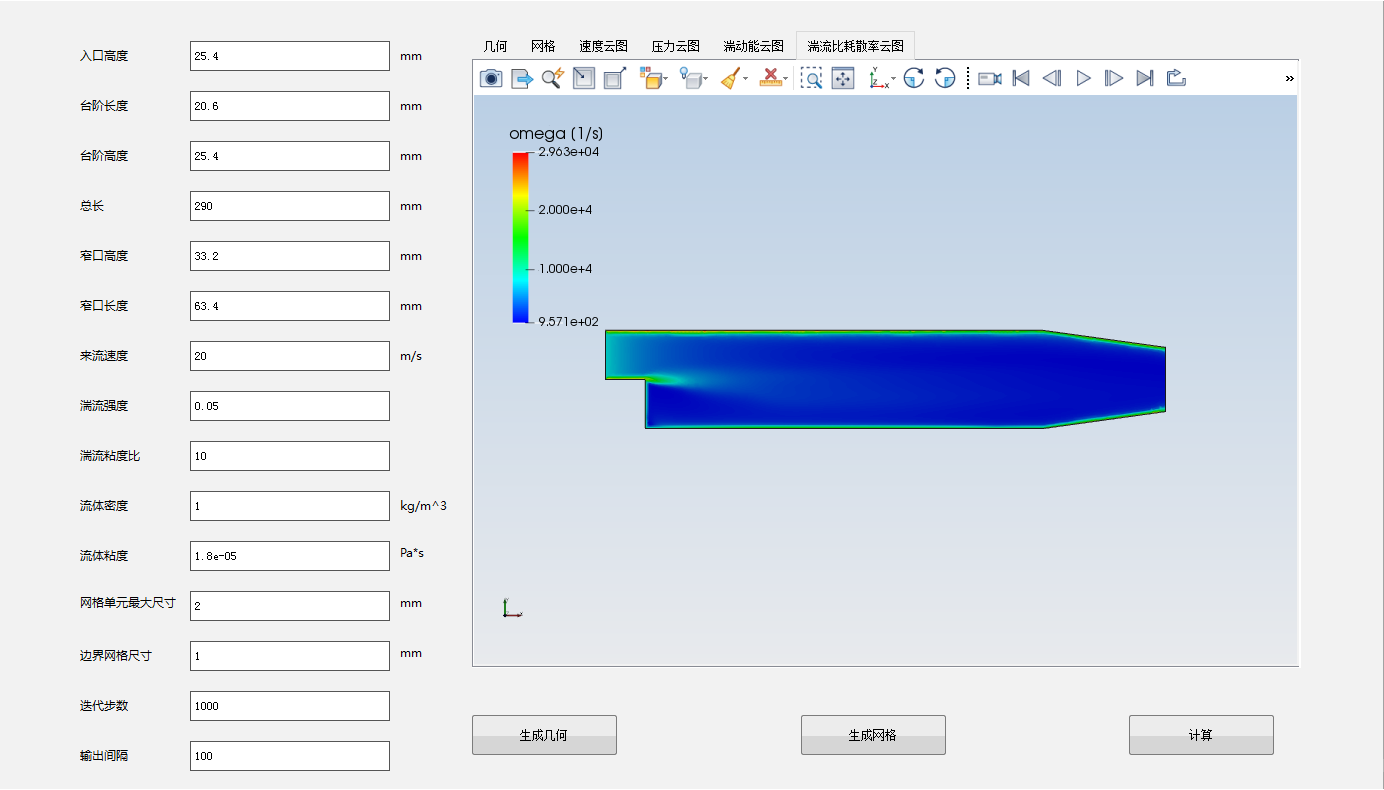
Task: Click the 生成几何 button
Action: tap(544, 735)
